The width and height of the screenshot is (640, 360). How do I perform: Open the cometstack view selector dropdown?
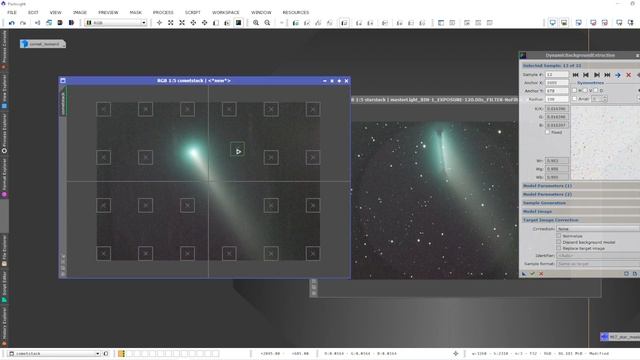(54, 353)
